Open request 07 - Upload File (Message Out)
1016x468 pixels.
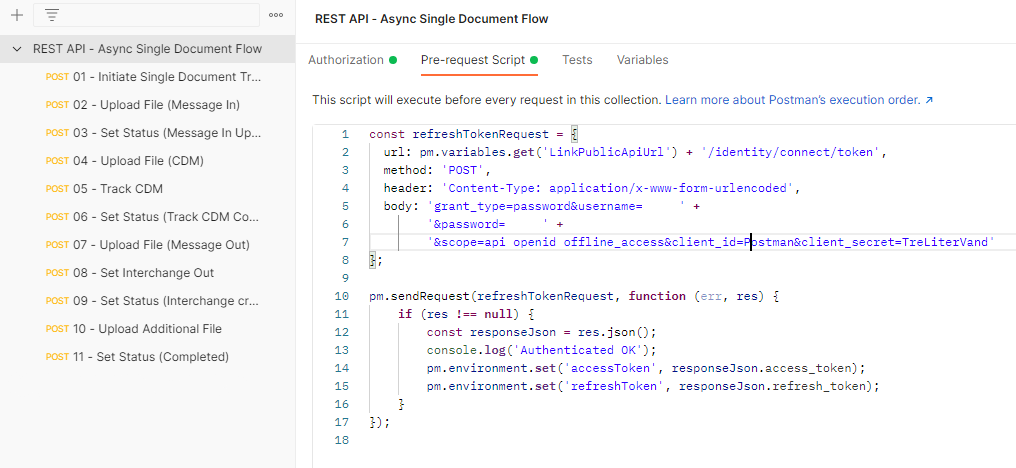[160, 245]
